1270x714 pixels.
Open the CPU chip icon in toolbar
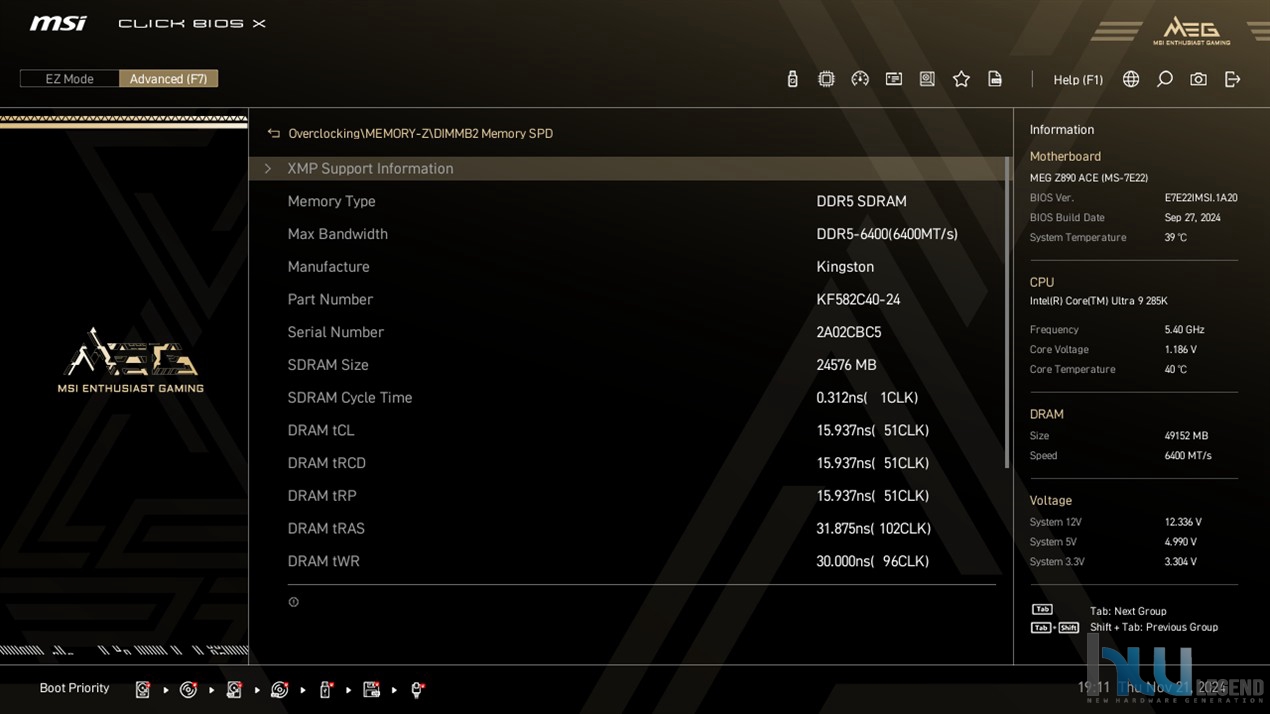(x=826, y=79)
